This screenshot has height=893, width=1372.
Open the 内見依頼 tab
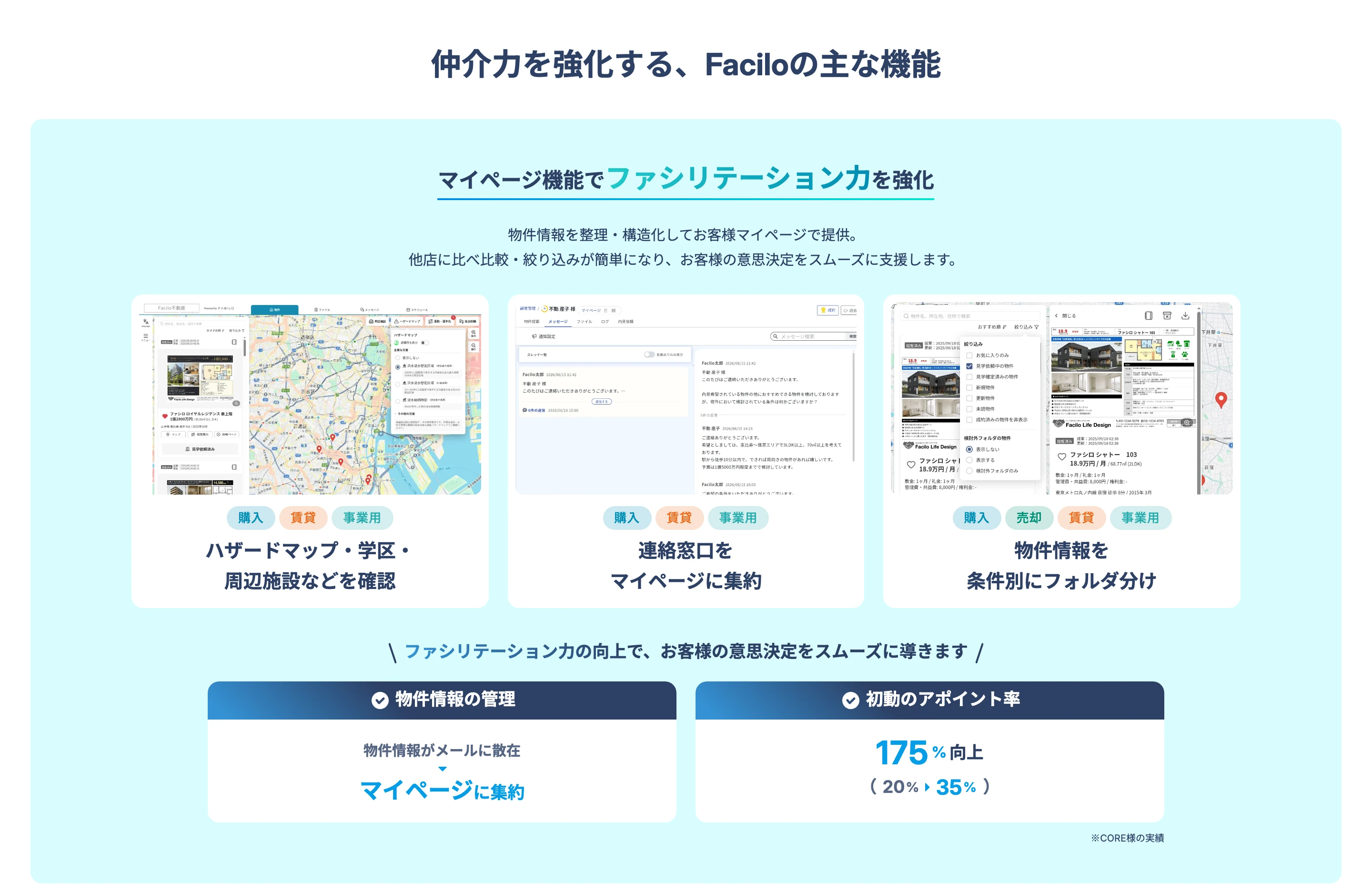pyautogui.click(x=625, y=322)
